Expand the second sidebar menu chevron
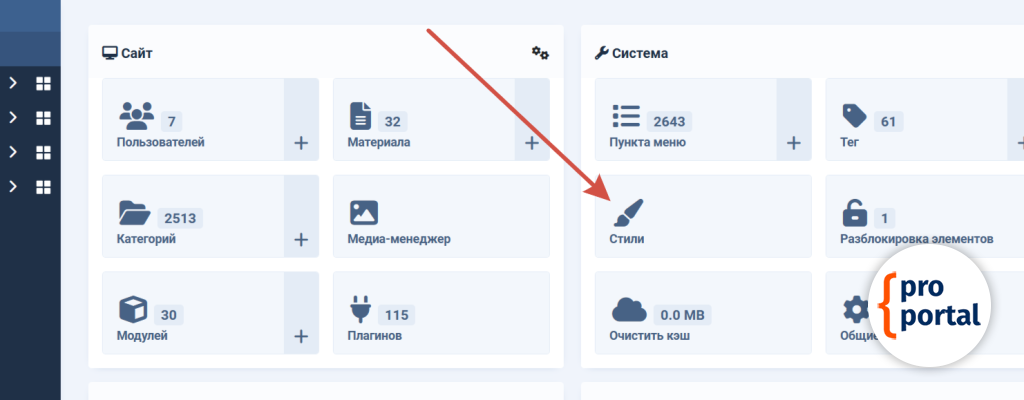The width and height of the screenshot is (1024, 400). pos(13,118)
